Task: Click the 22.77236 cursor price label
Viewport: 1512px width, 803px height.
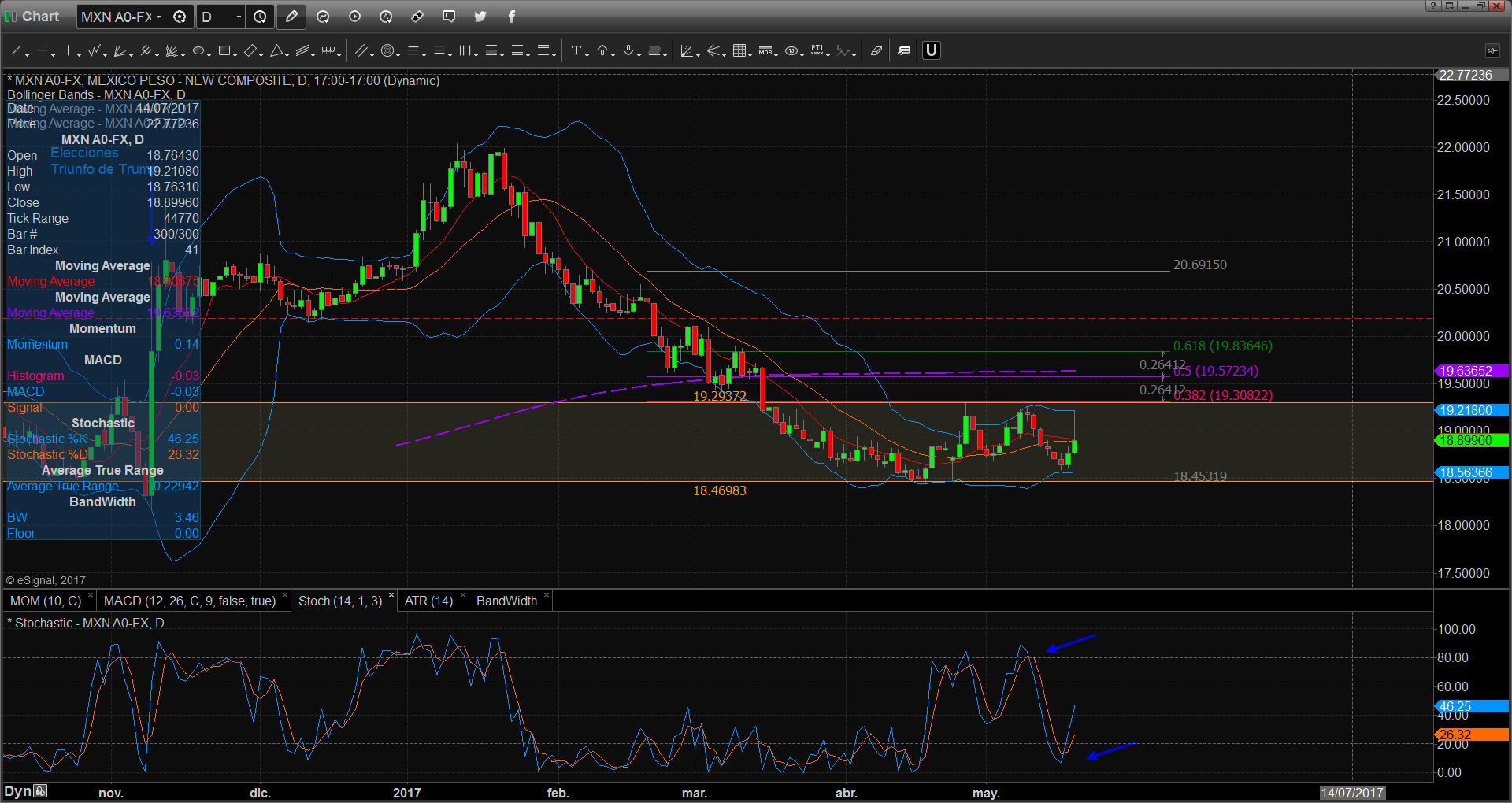Action: pyautogui.click(x=1472, y=75)
